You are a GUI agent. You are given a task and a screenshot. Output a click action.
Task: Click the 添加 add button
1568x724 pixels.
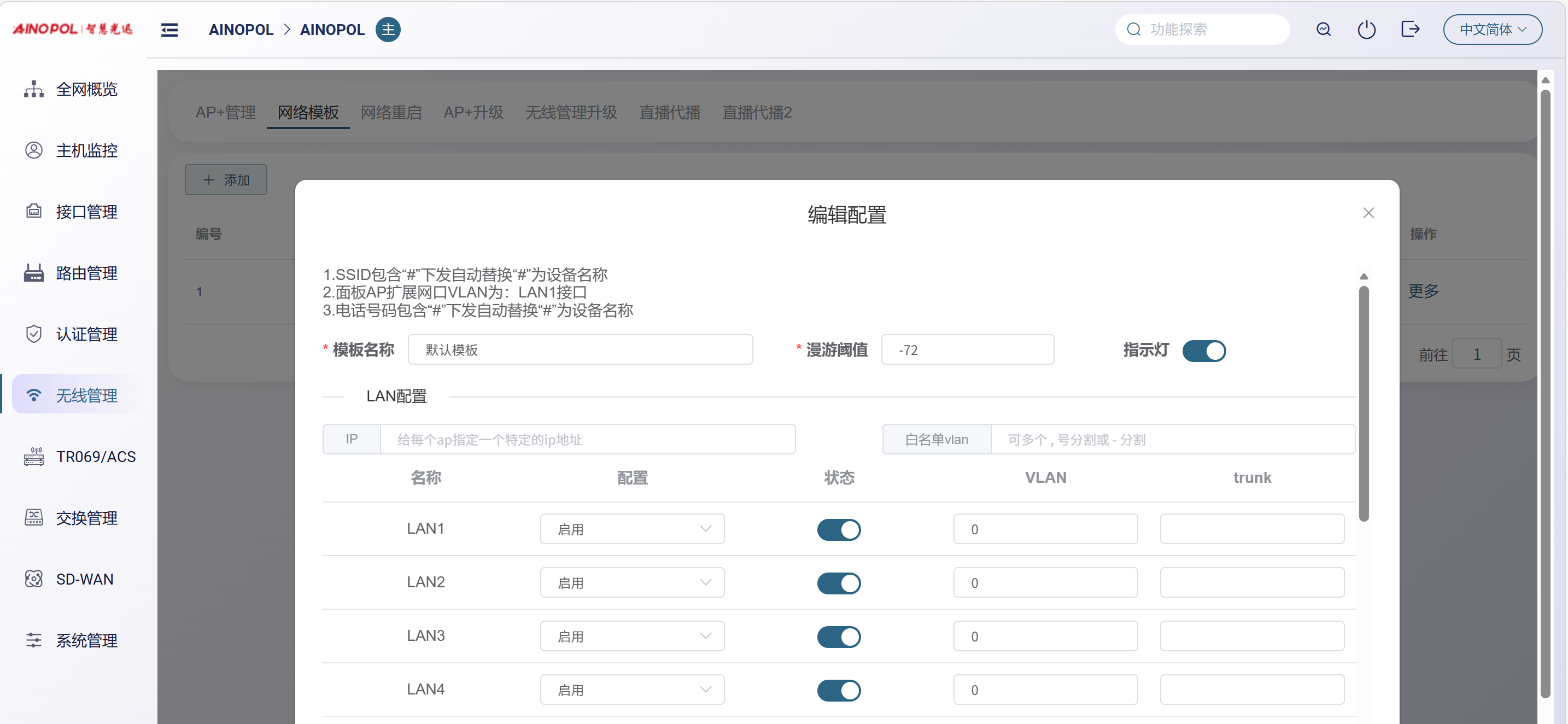[226, 179]
